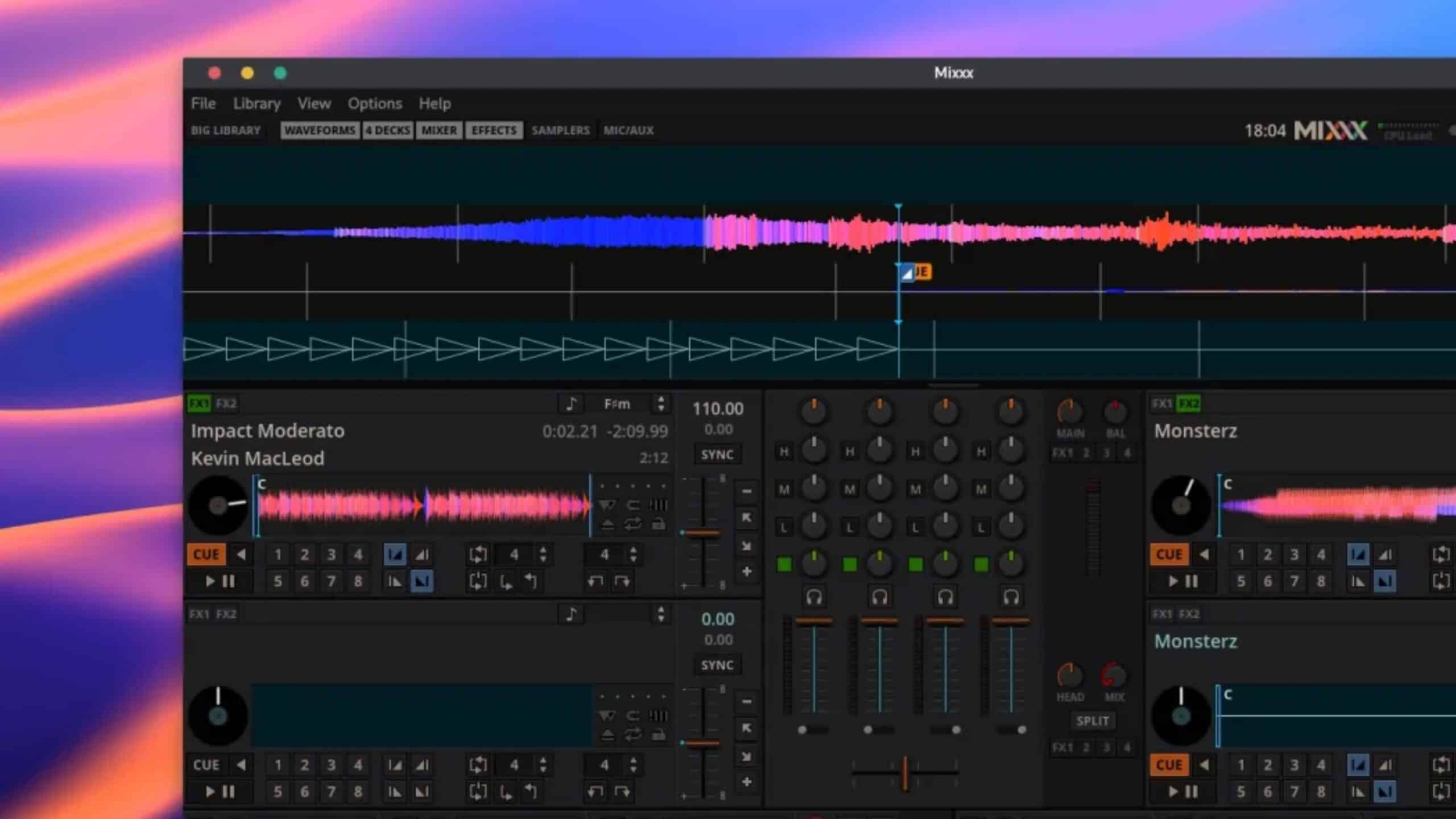Toggle headphone cue on fourth mixer channel
The image size is (1456, 819).
pyautogui.click(x=1011, y=597)
